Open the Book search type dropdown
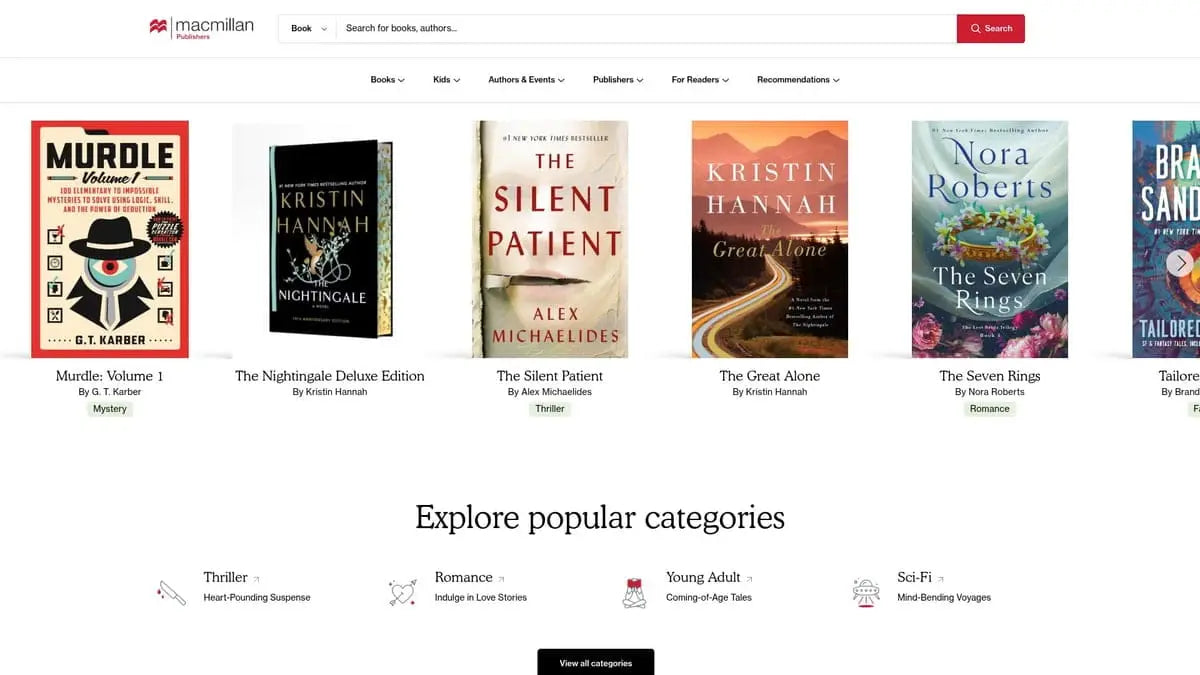Image resolution: width=1200 pixels, height=675 pixels. point(307,28)
